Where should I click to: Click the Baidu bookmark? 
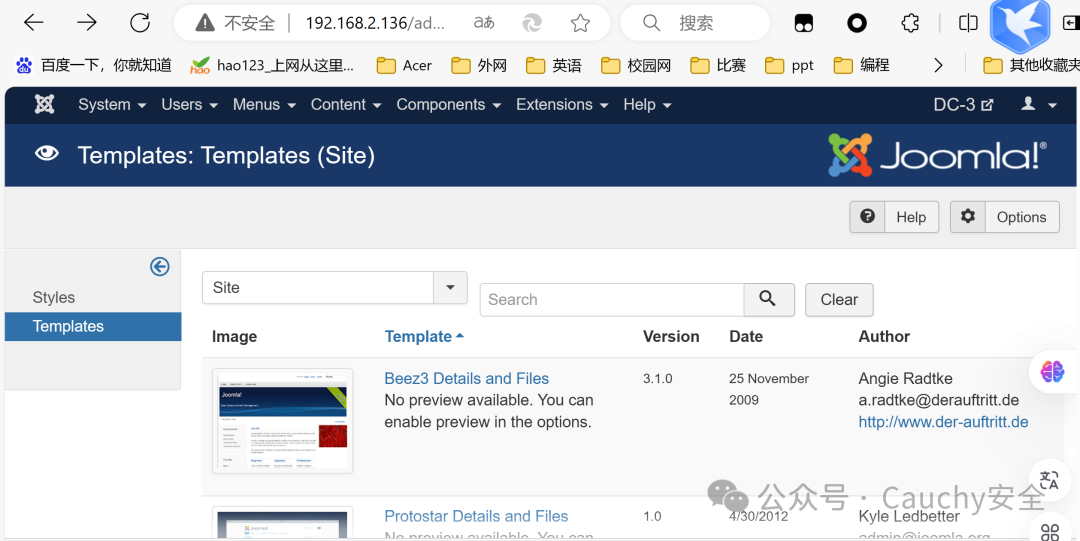(93, 65)
